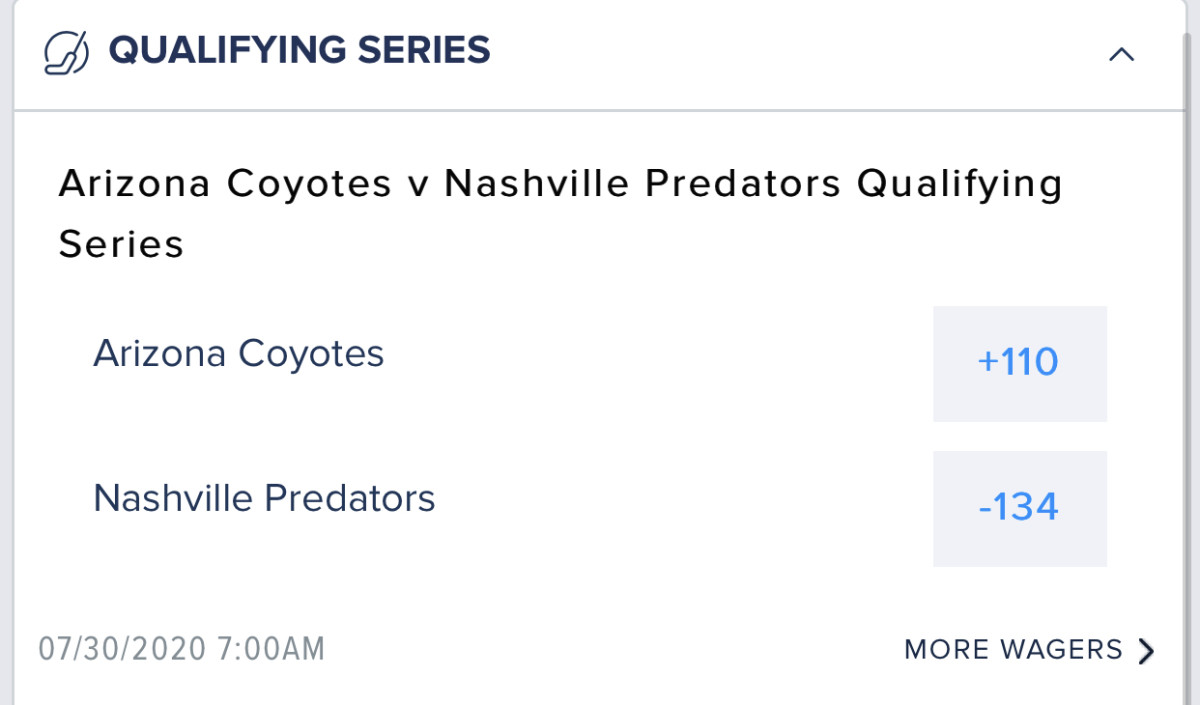Image resolution: width=1200 pixels, height=705 pixels.
Task: Select the favorite moneyline selection
Action: (x=1019, y=508)
